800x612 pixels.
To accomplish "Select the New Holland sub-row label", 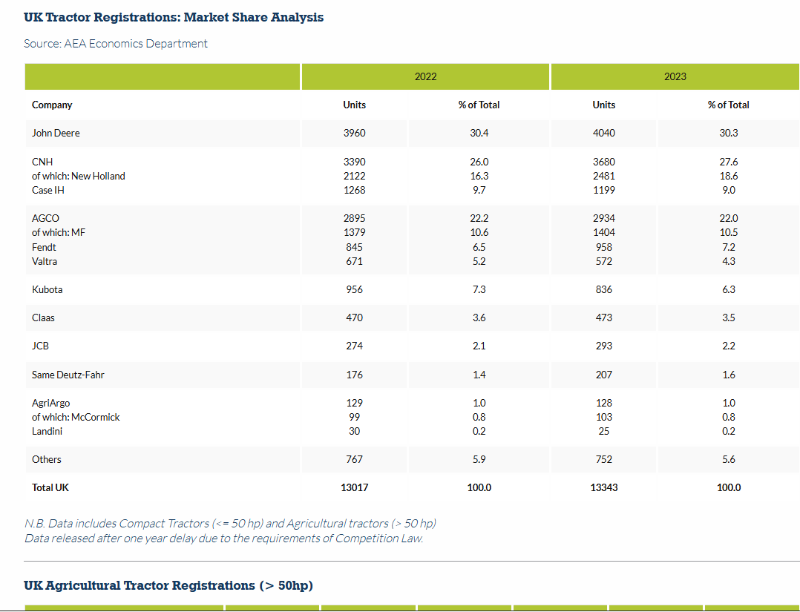I will pyautogui.click(x=78, y=176).
